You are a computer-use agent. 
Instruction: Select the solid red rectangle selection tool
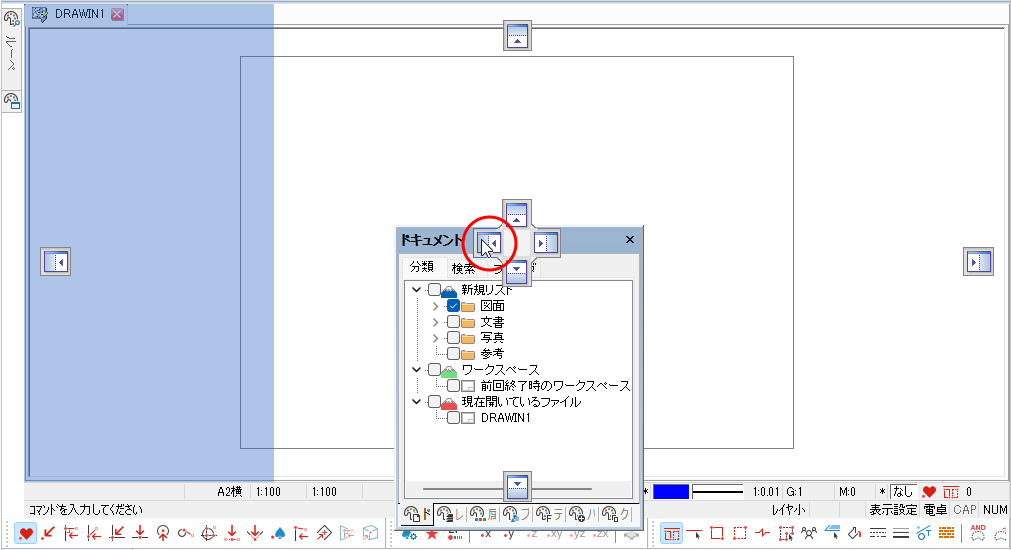[x=717, y=534]
